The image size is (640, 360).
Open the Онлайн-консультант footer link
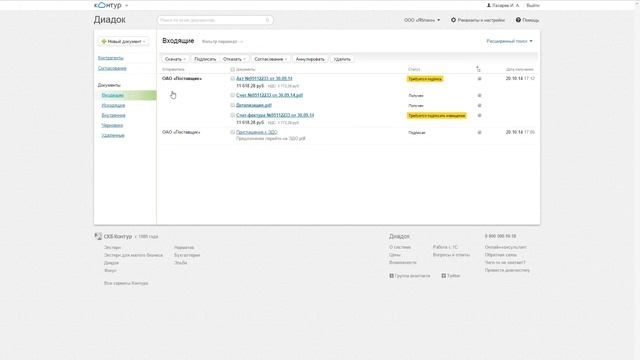click(506, 247)
